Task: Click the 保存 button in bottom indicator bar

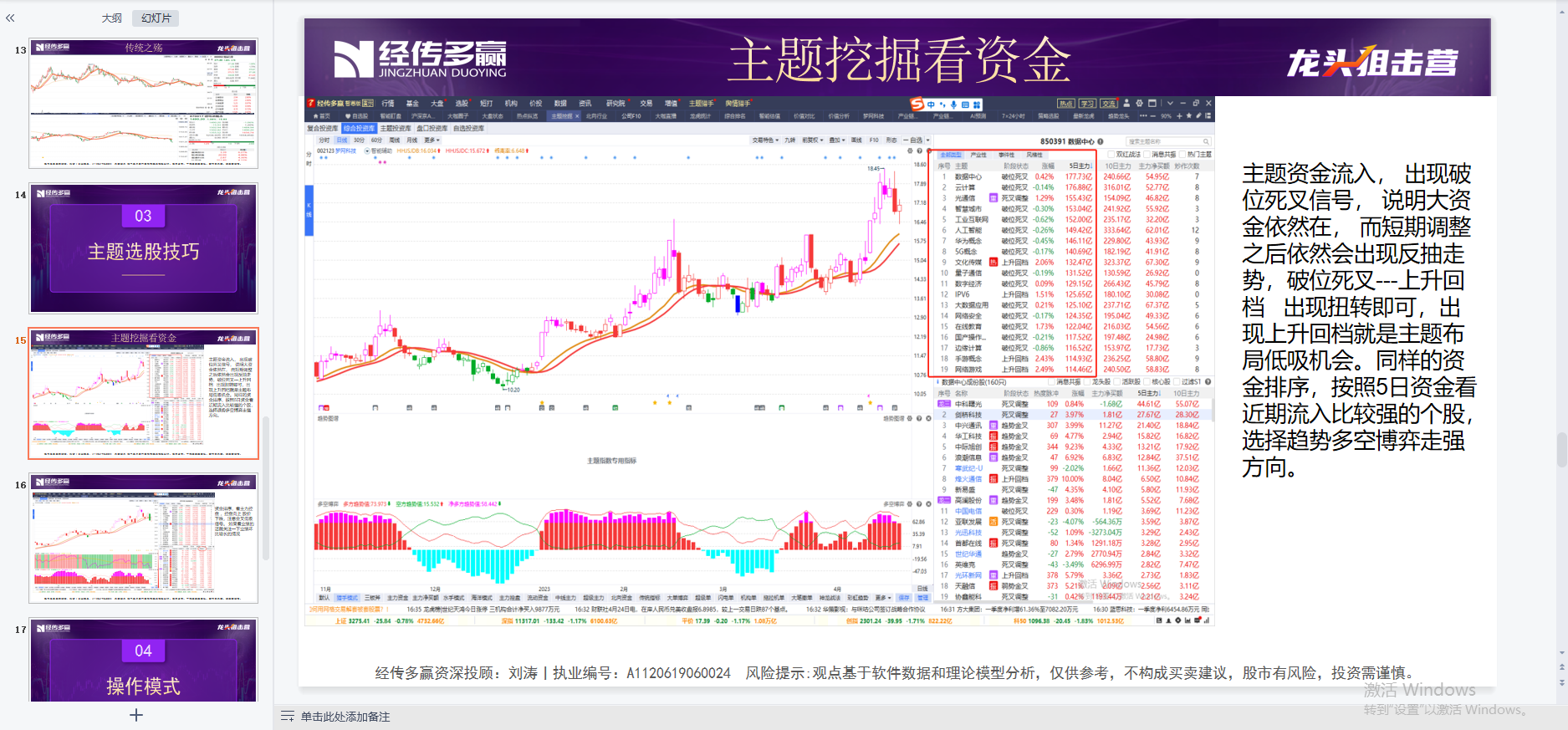Action: pyautogui.click(x=904, y=598)
